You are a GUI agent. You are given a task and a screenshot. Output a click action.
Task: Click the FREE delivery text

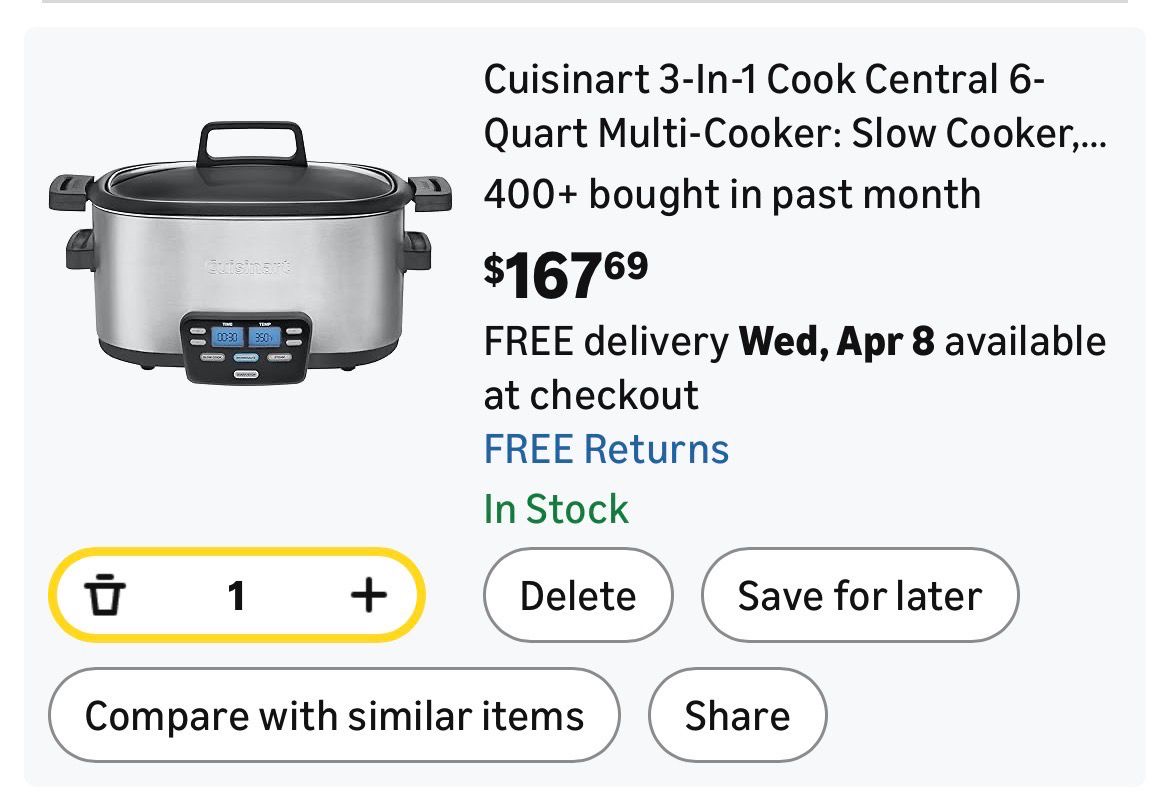pos(606,342)
